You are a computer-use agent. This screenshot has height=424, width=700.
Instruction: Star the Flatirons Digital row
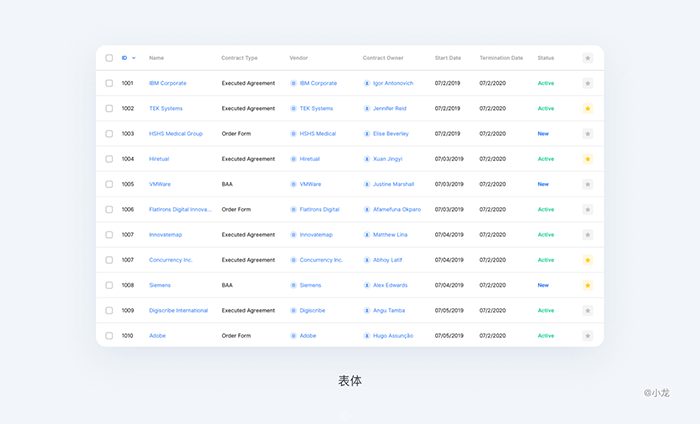[x=588, y=209]
